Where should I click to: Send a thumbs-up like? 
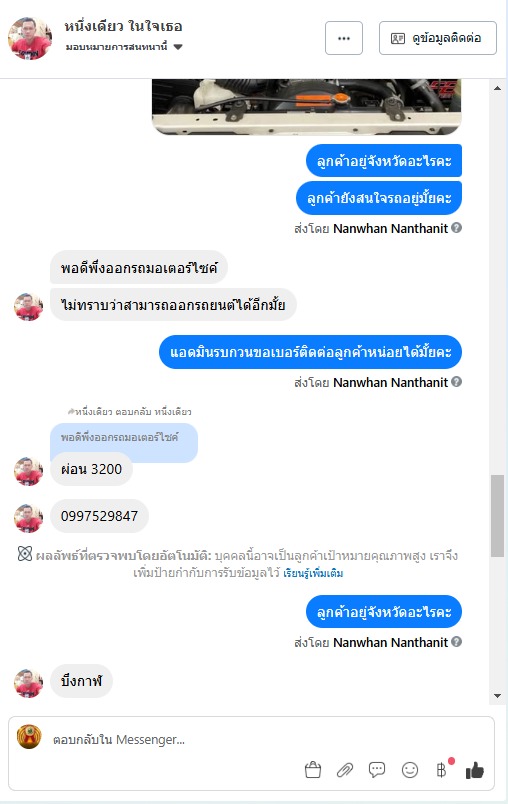[475, 770]
